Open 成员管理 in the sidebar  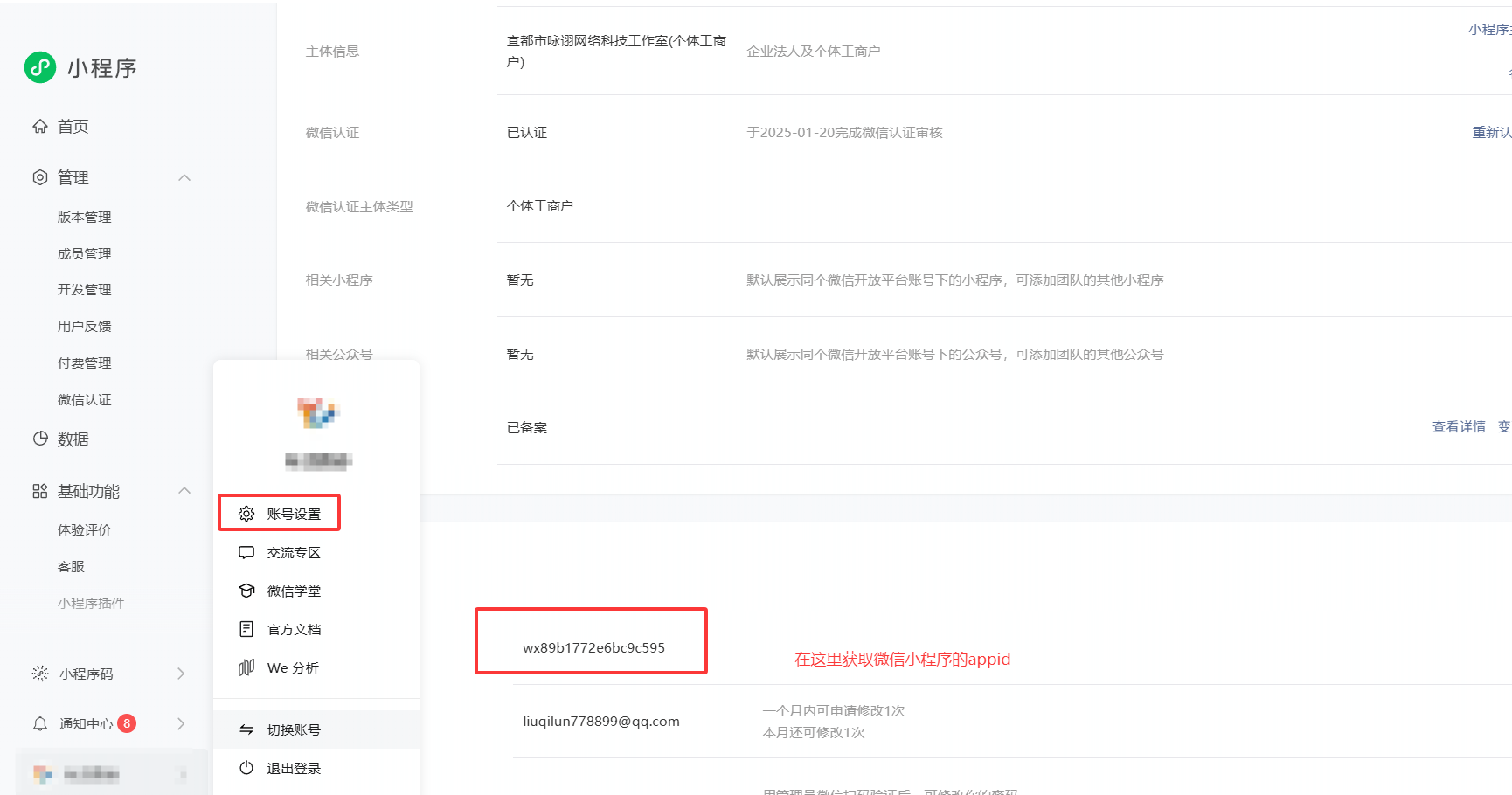point(85,254)
